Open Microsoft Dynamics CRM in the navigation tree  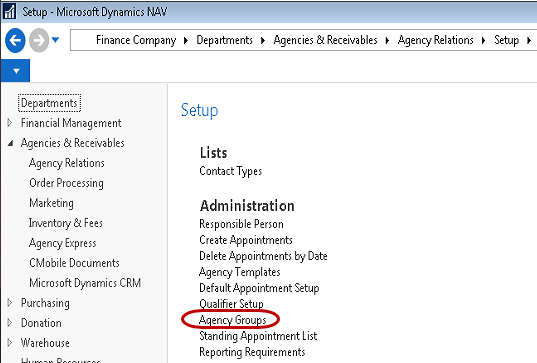[x=85, y=283]
